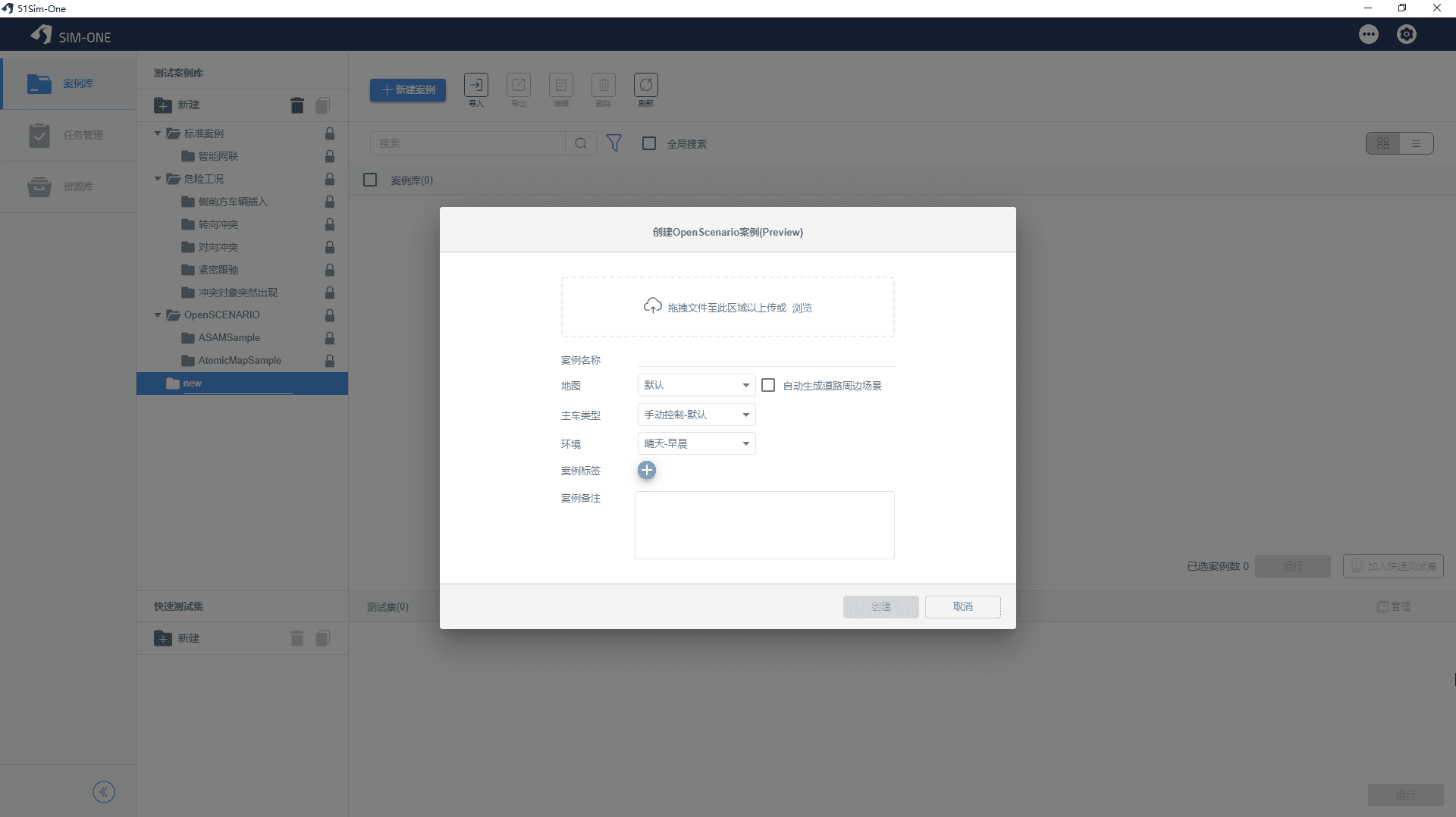The height and width of the screenshot is (817, 1456).
Task: Open the 案例库 sidebar tab
Action: [68, 83]
